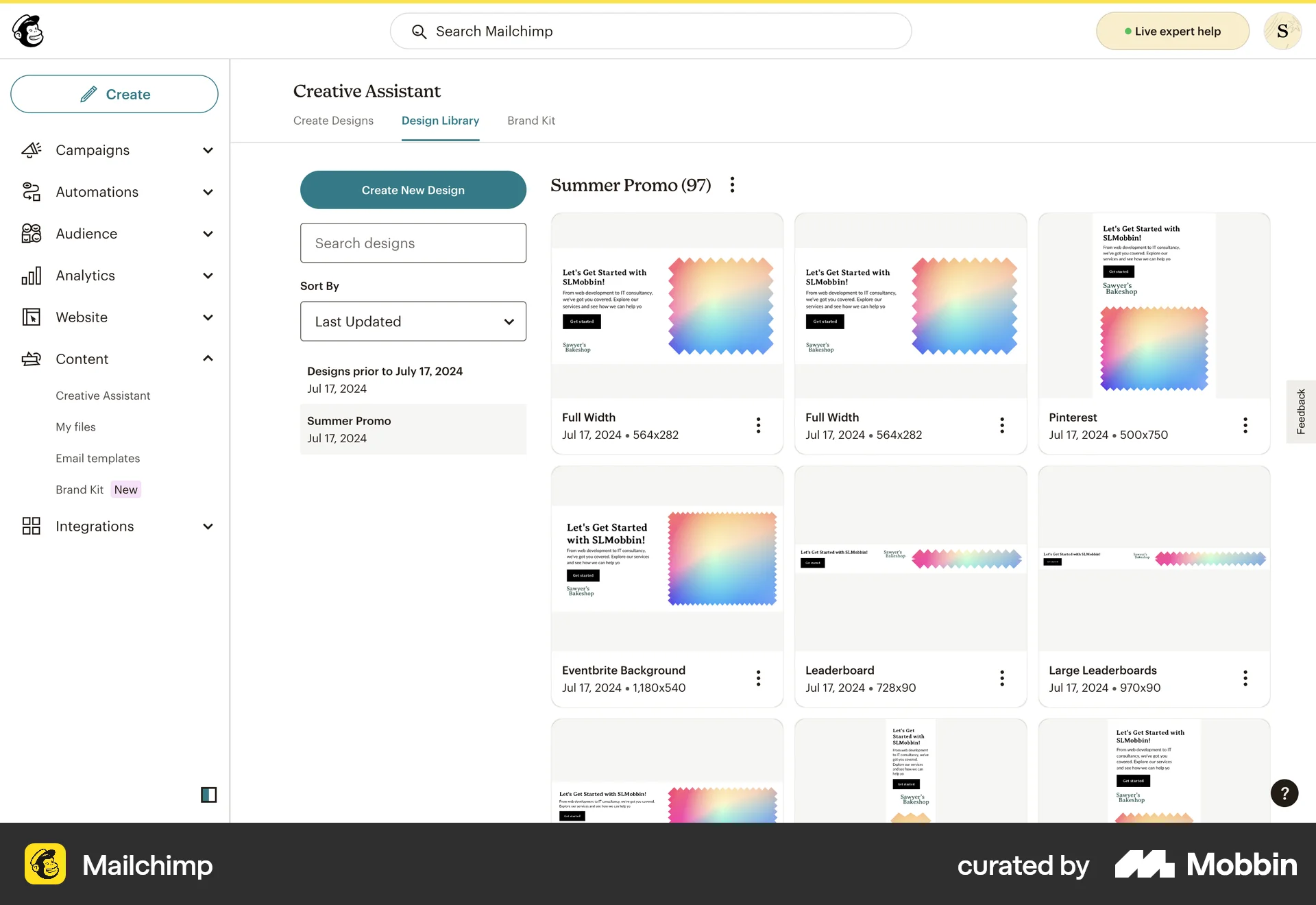
Task: Open the Pinterest design thumbnail
Action: 1154,306
